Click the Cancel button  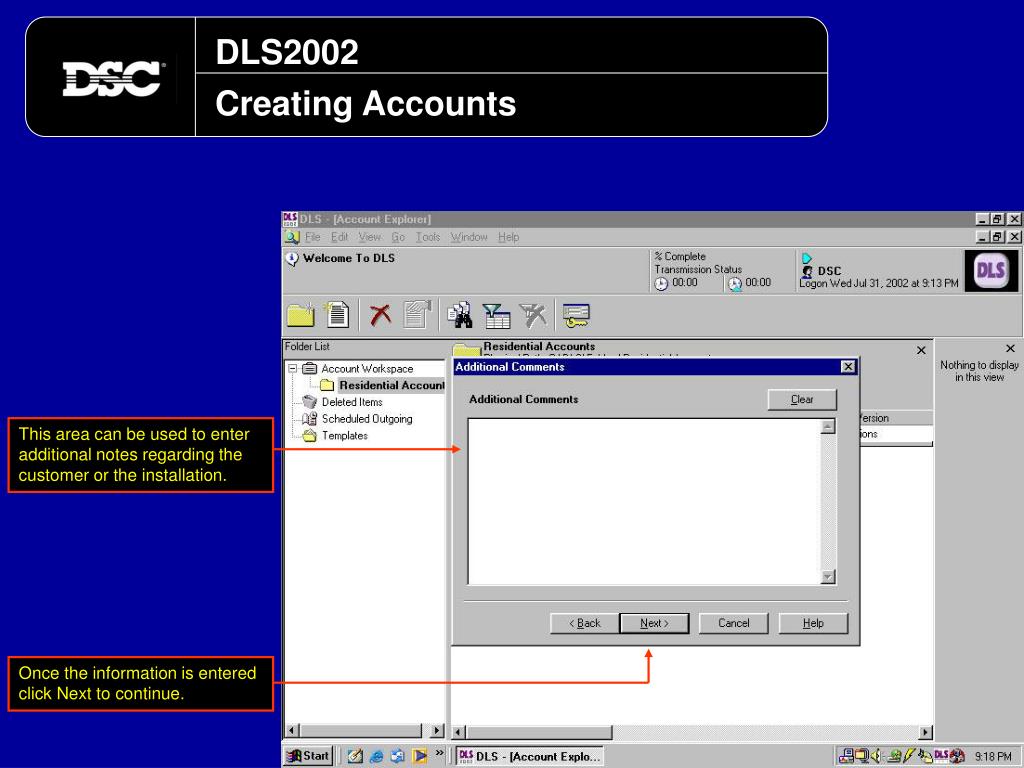(733, 623)
